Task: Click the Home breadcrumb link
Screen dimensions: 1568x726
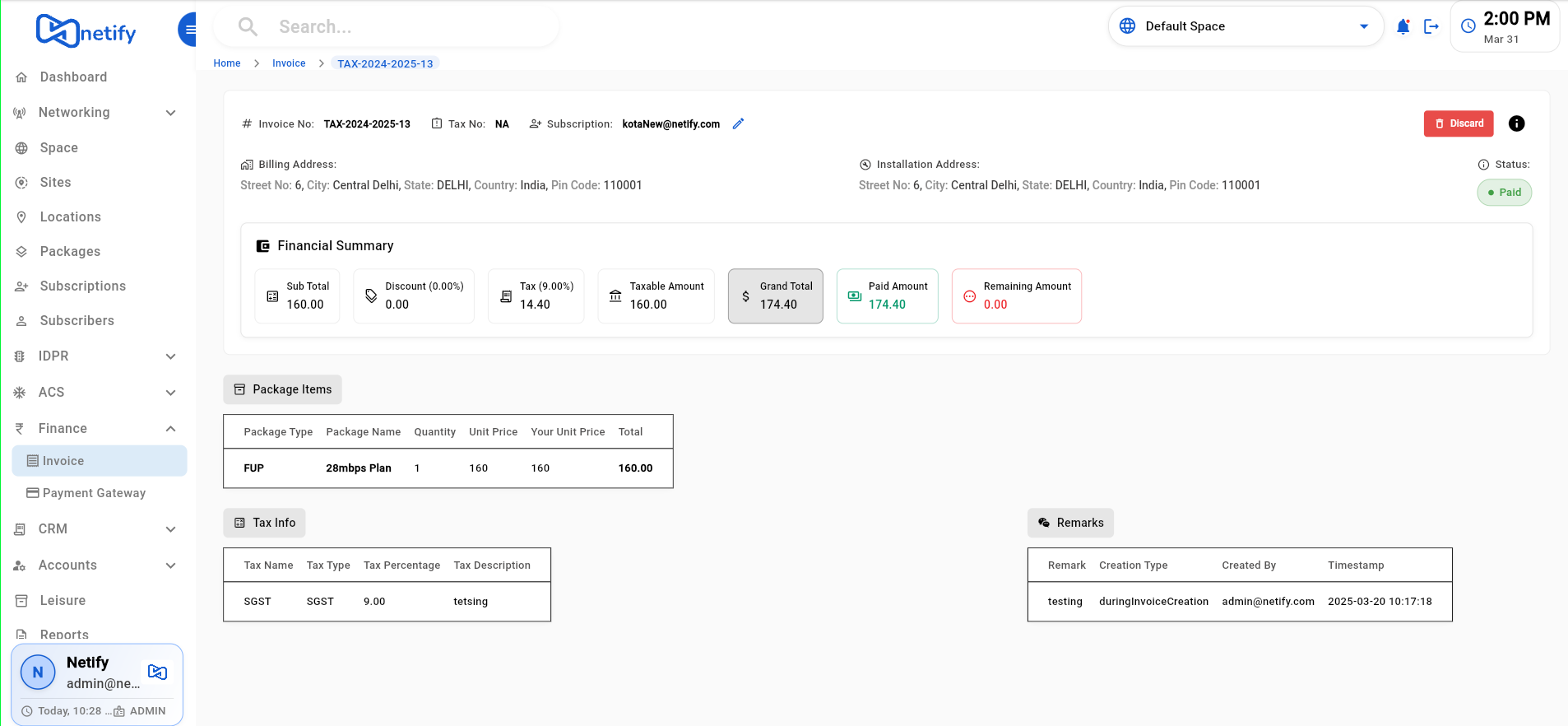Action: click(x=227, y=63)
